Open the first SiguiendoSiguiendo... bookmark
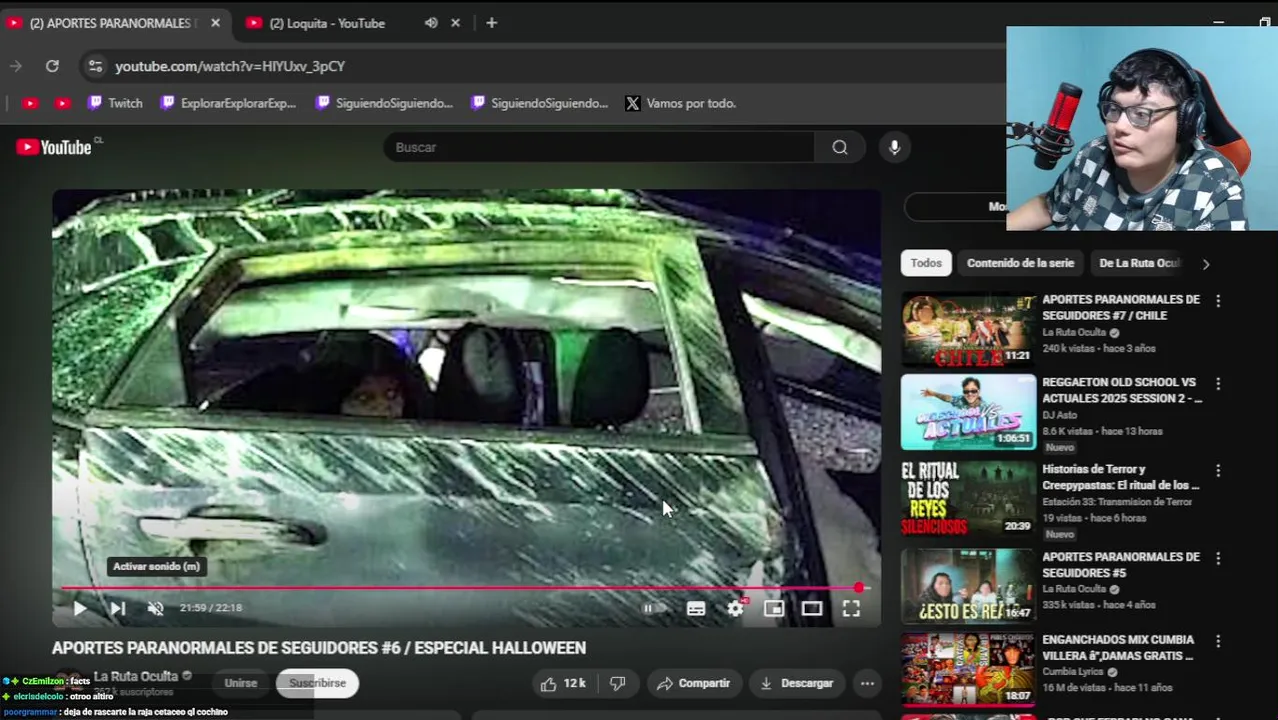The width and height of the screenshot is (1278, 720). 384,103
